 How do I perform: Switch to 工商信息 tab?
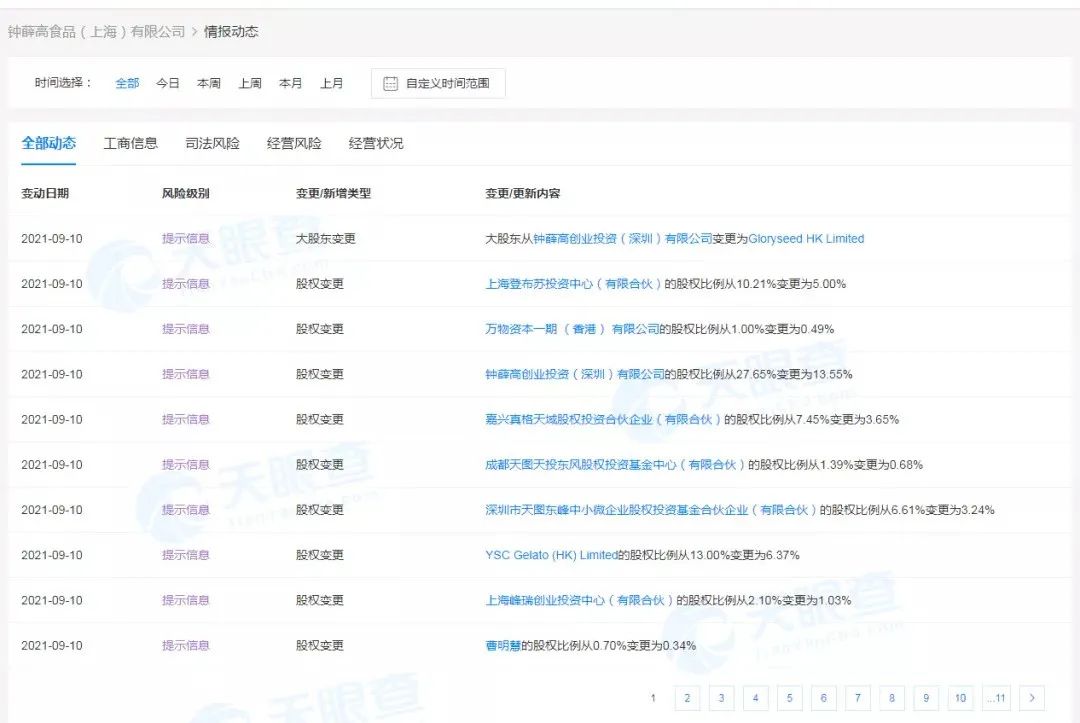(x=131, y=143)
